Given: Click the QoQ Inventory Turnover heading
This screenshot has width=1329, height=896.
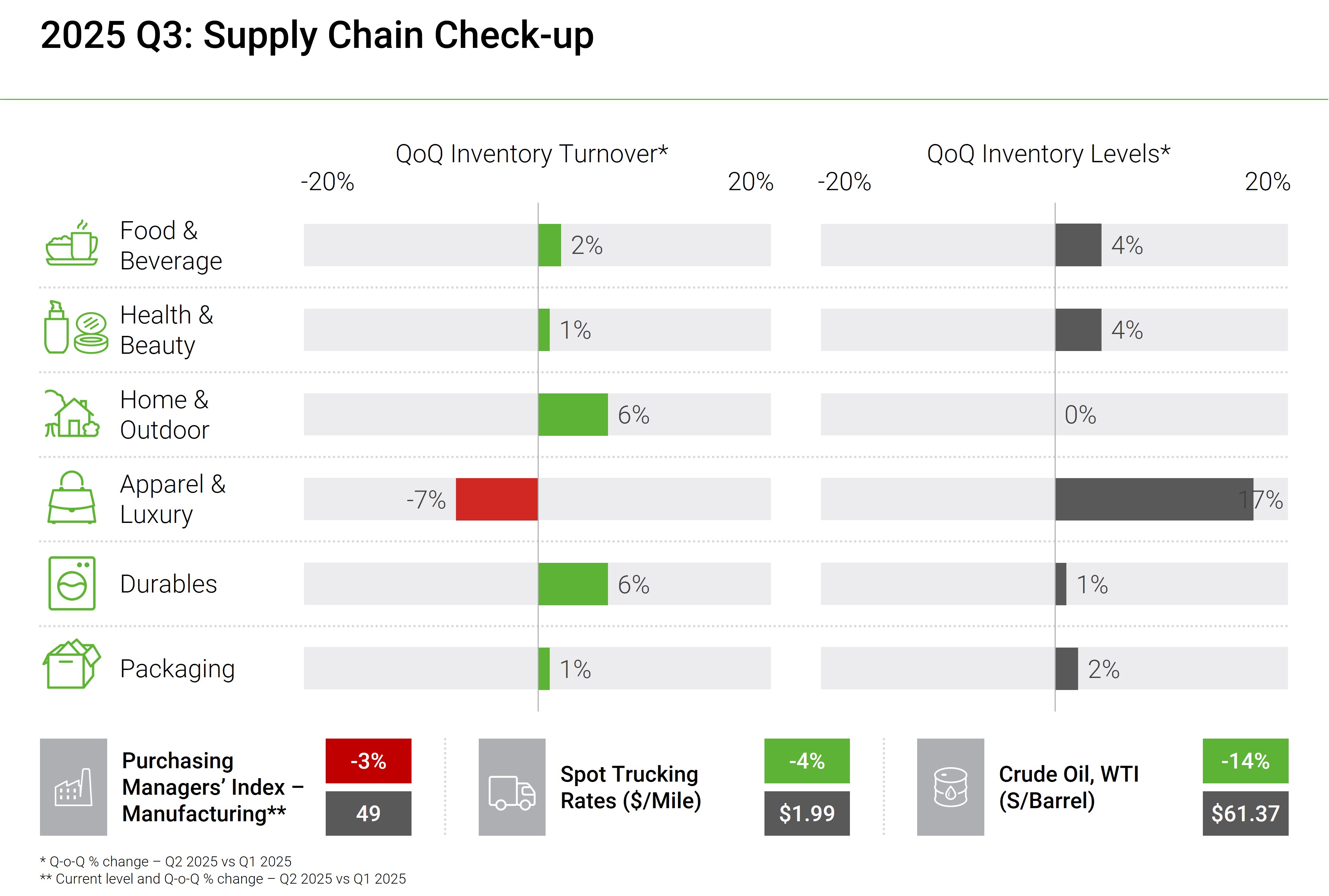Looking at the screenshot, I should [x=531, y=154].
